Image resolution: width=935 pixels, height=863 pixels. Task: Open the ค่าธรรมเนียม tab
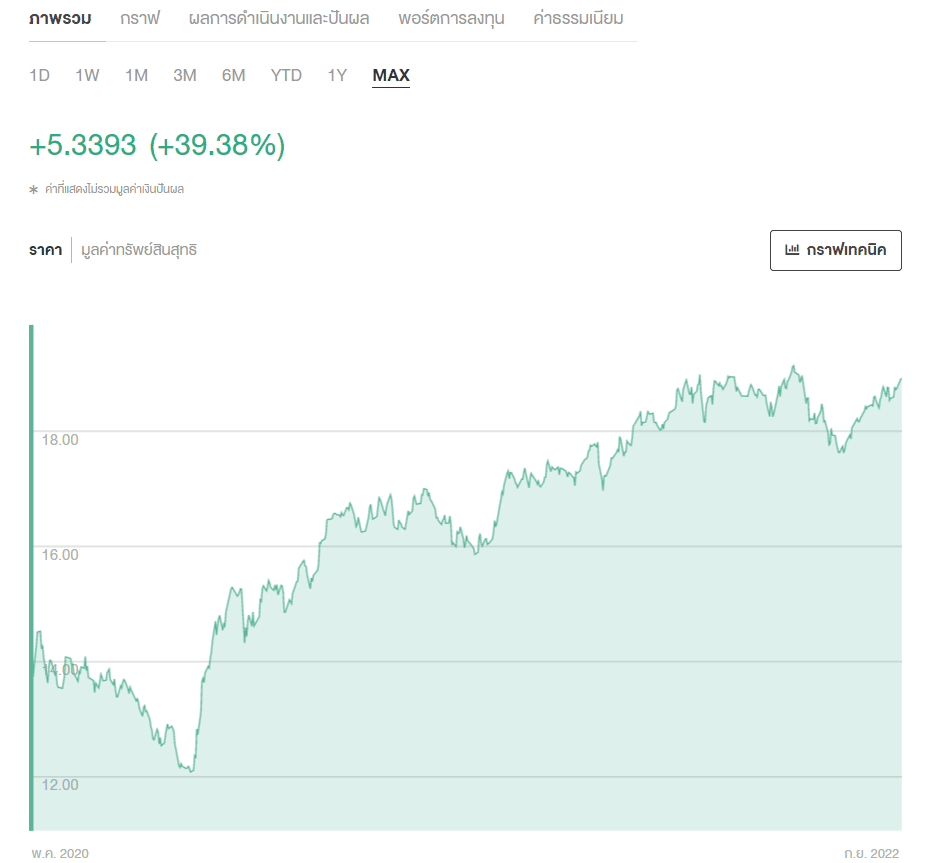pyautogui.click(x=579, y=19)
